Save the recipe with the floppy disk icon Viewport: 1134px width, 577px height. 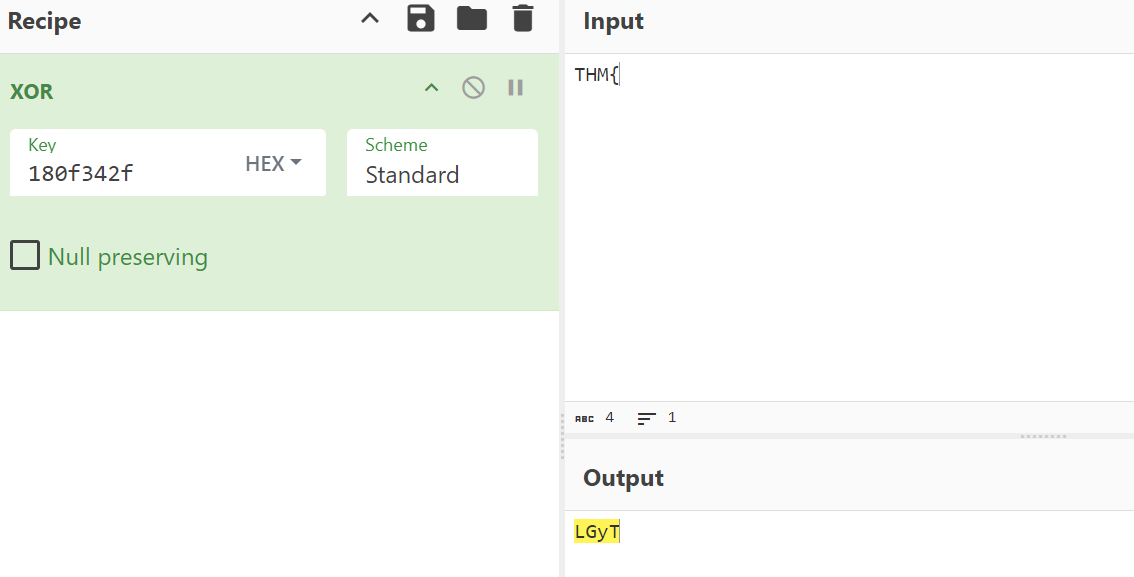pyautogui.click(x=421, y=19)
